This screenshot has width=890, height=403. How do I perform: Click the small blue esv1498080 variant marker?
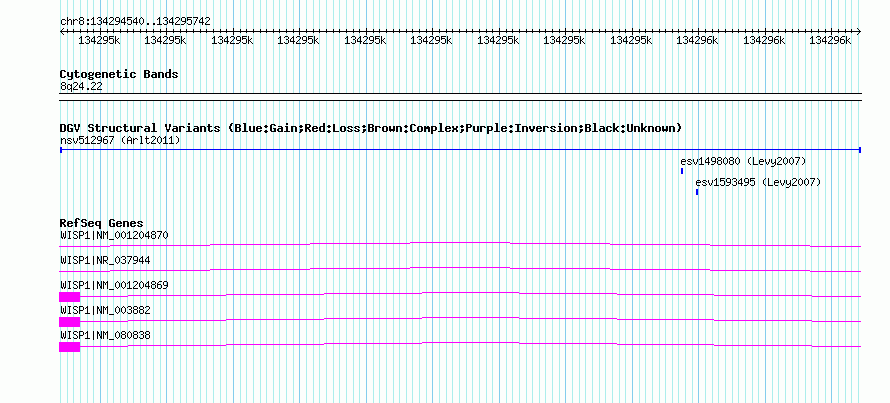(x=682, y=171)
